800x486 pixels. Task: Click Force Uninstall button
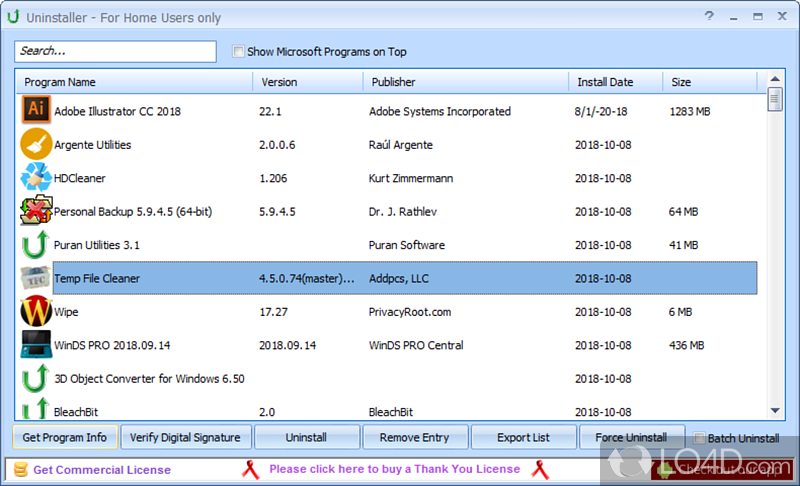[x=631, y=438]
